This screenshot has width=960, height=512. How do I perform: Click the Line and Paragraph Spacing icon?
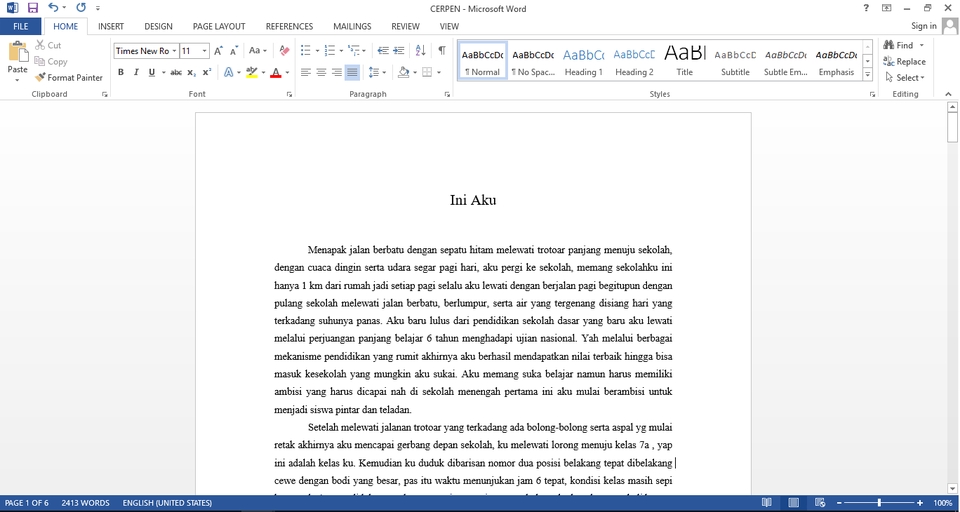coord(374,72)
